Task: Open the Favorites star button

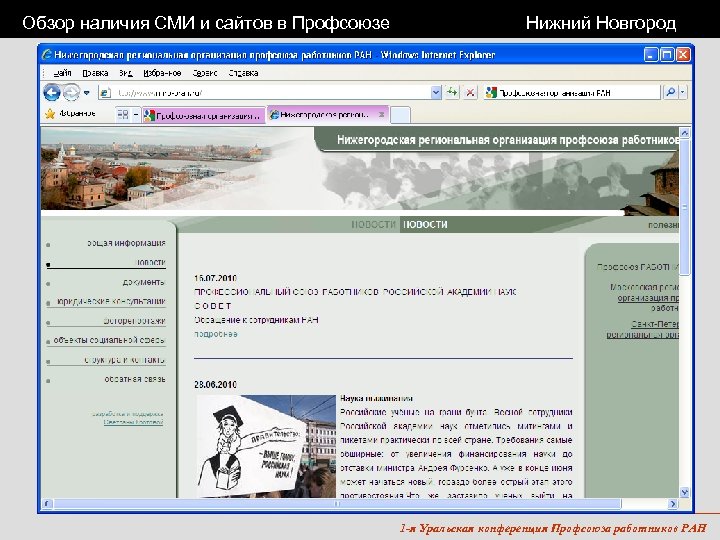Action: coord(70,113)
